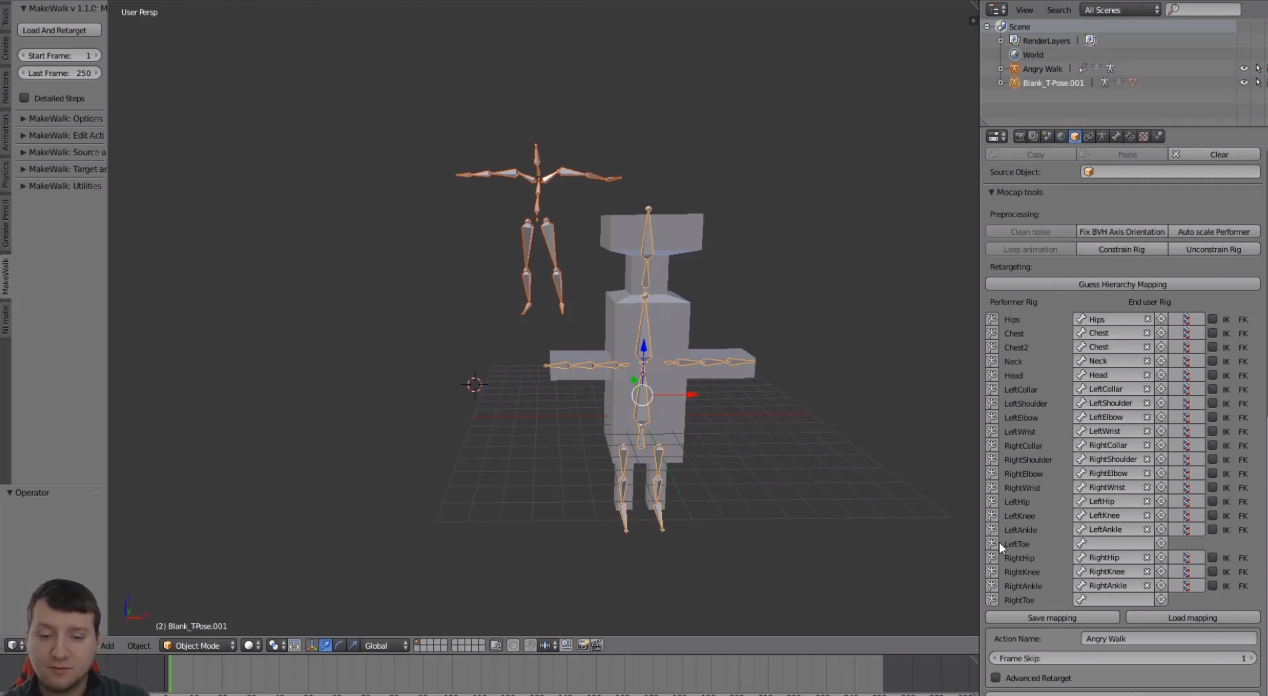Click Guess Hierarchy Mapping button
Image resolution: width=1268 pixels, height=696 pixels.
pyautogui.click(x=1122, y=284)
